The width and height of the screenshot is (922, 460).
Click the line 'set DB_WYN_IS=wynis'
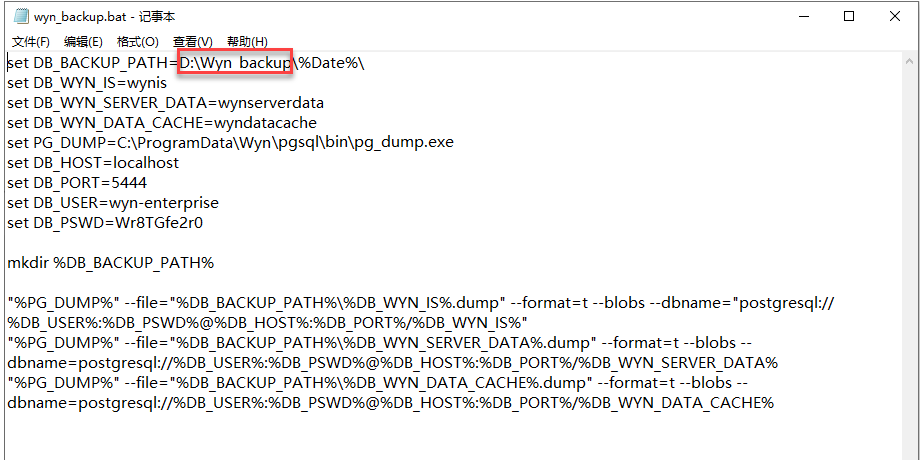coord(87,83)
